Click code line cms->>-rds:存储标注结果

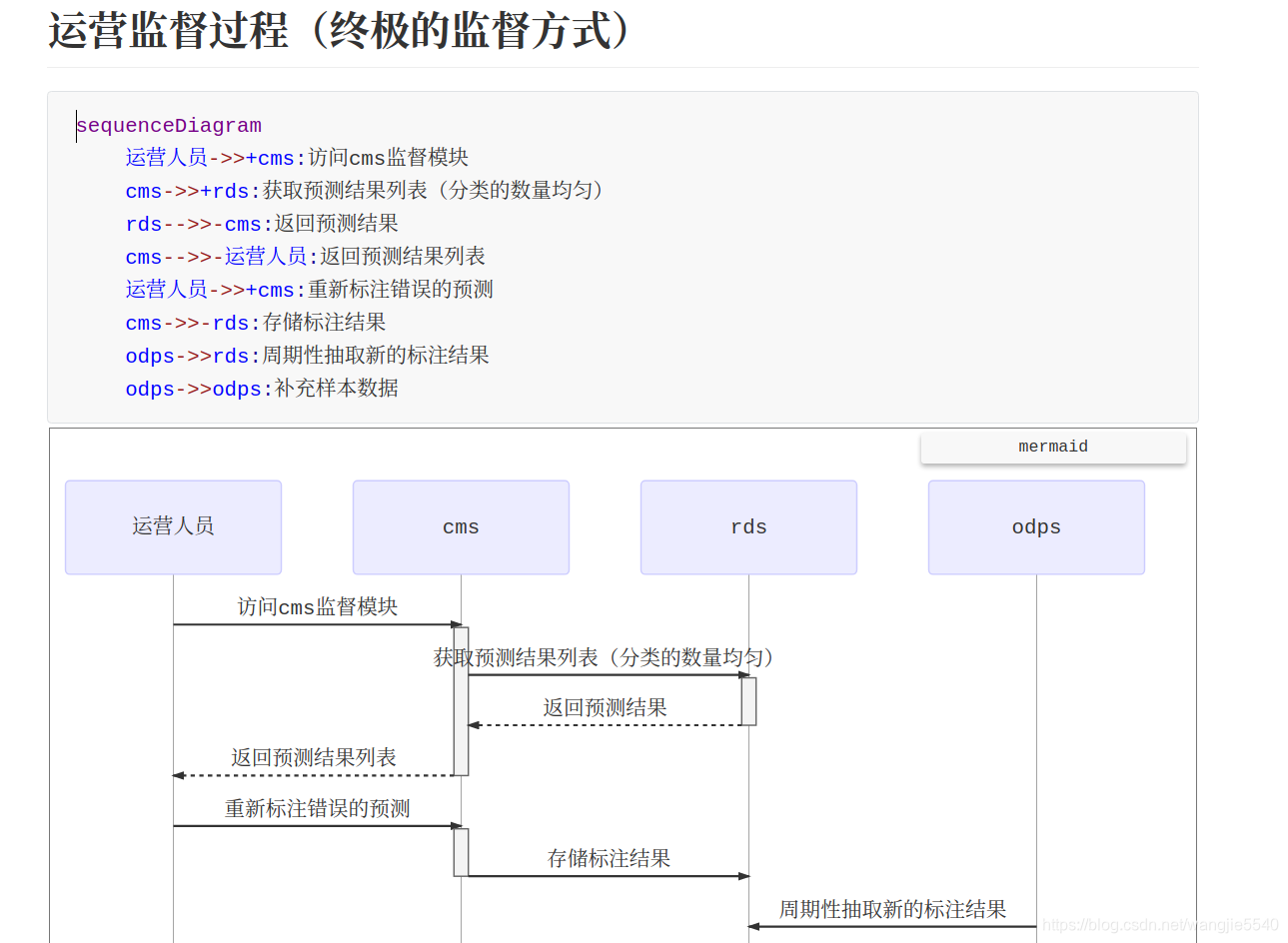256,323
